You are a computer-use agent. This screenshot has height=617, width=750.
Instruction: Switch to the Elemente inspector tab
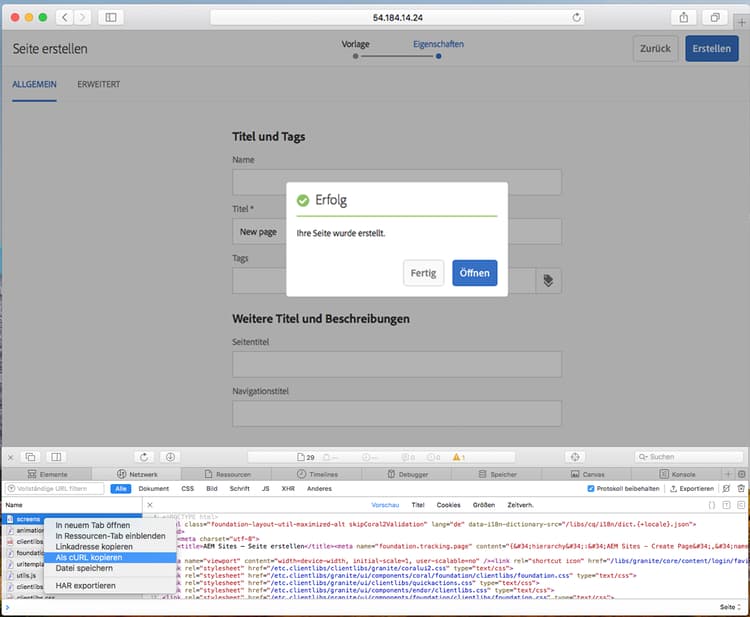click(x=47, y=474)
